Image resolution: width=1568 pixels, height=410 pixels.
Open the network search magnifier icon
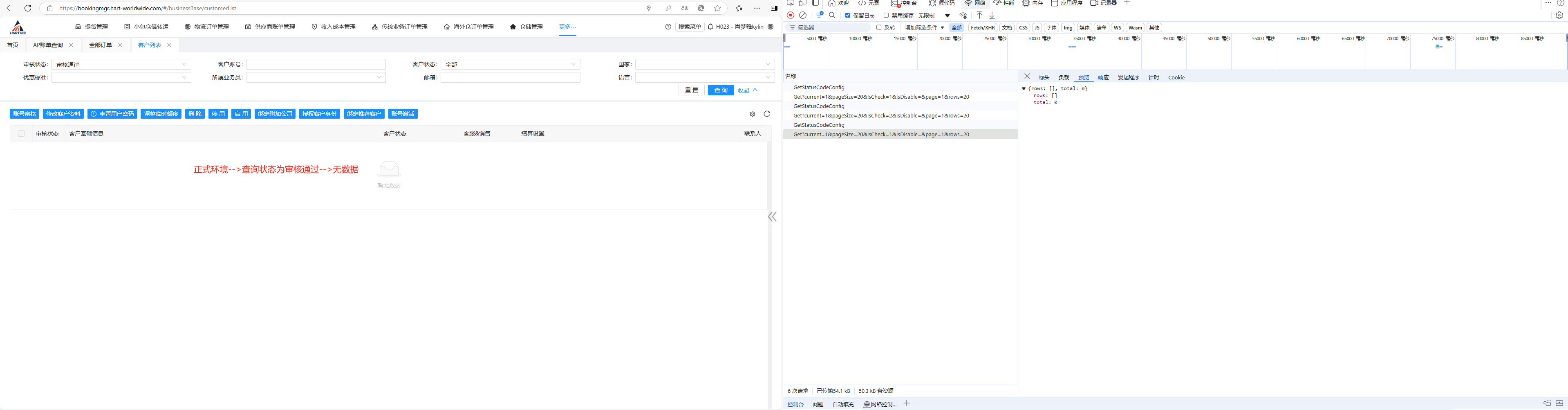832,15
